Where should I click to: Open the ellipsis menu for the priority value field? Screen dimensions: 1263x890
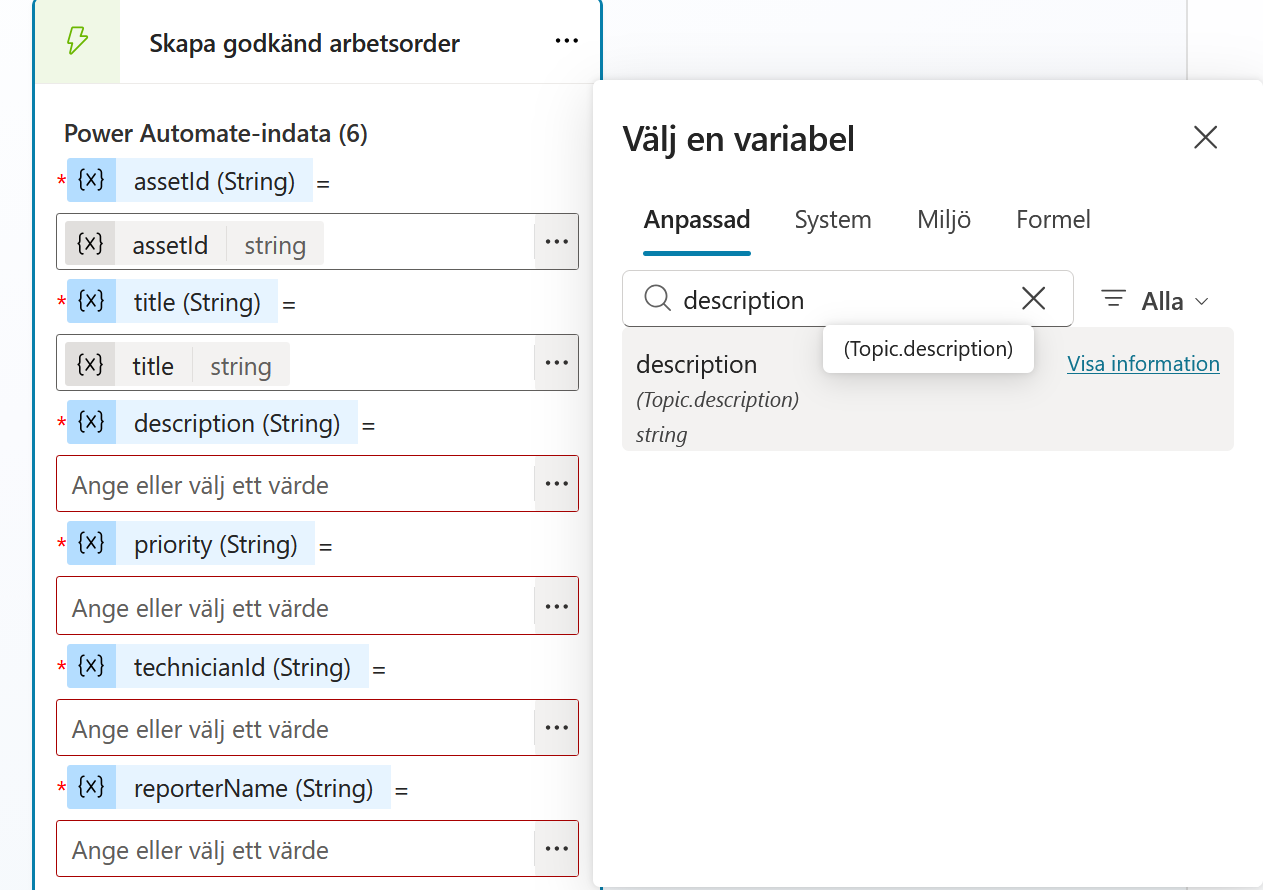[556, 606]
